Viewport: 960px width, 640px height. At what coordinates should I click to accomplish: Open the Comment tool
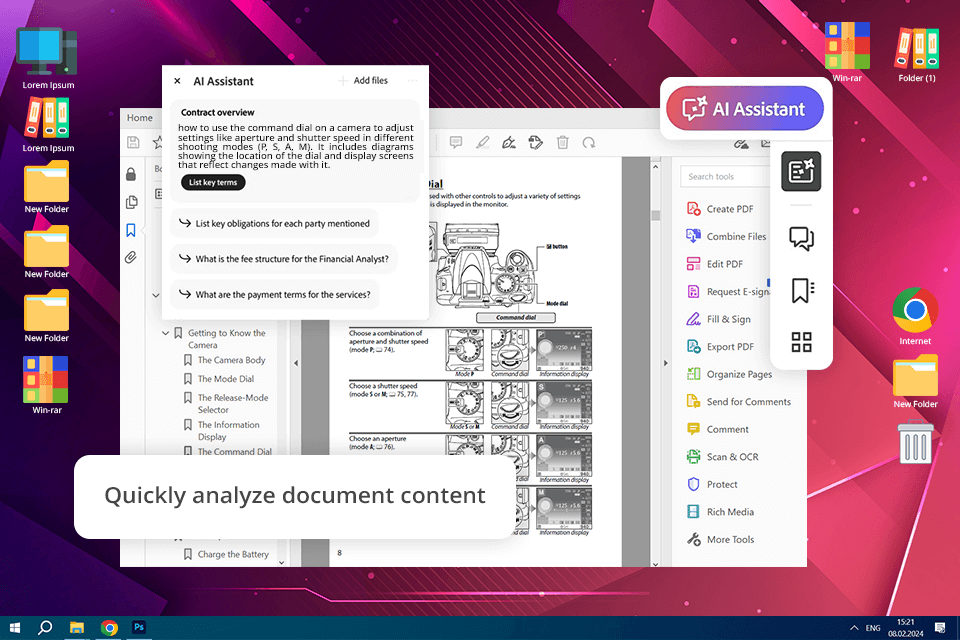click(718, 429)
